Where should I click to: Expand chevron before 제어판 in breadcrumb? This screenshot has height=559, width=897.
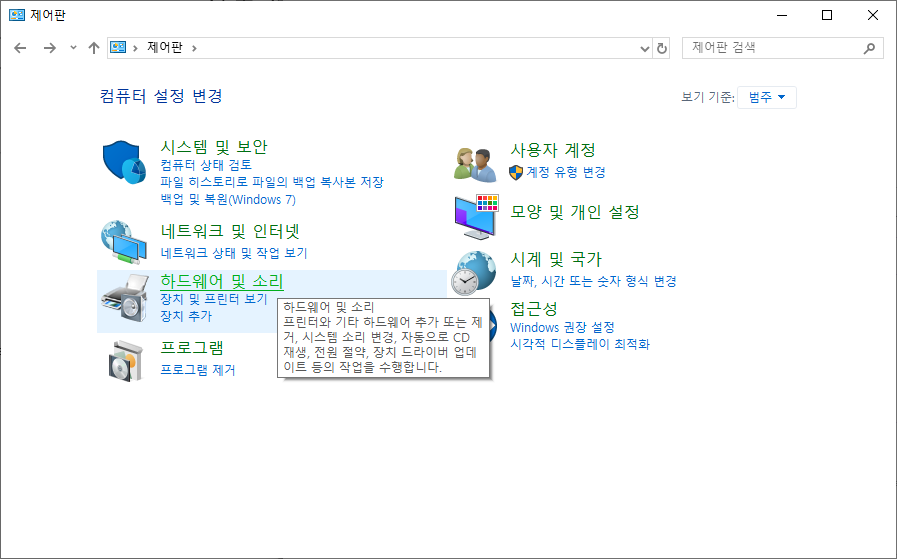(136, 48)
